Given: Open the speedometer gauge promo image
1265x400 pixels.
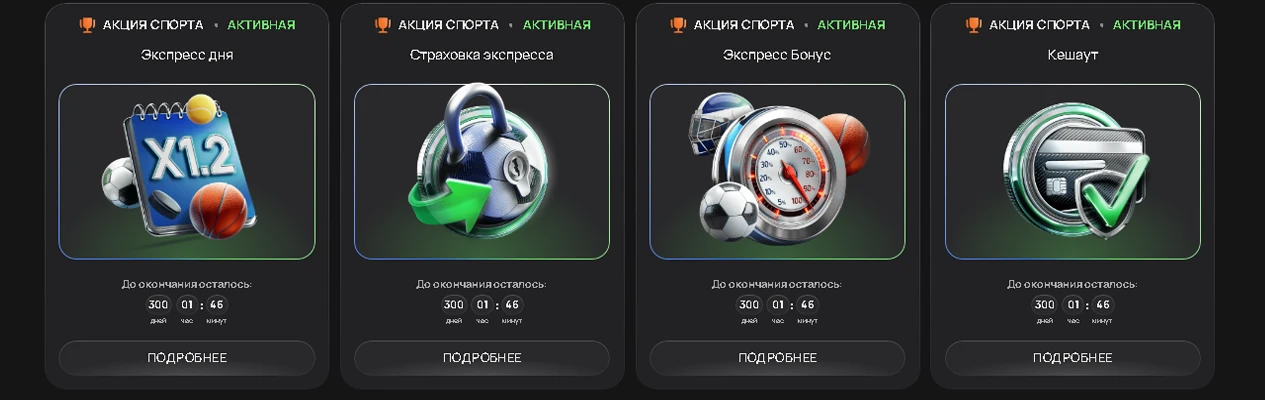Looking at the screenshot, I should (x=777, y=172).
